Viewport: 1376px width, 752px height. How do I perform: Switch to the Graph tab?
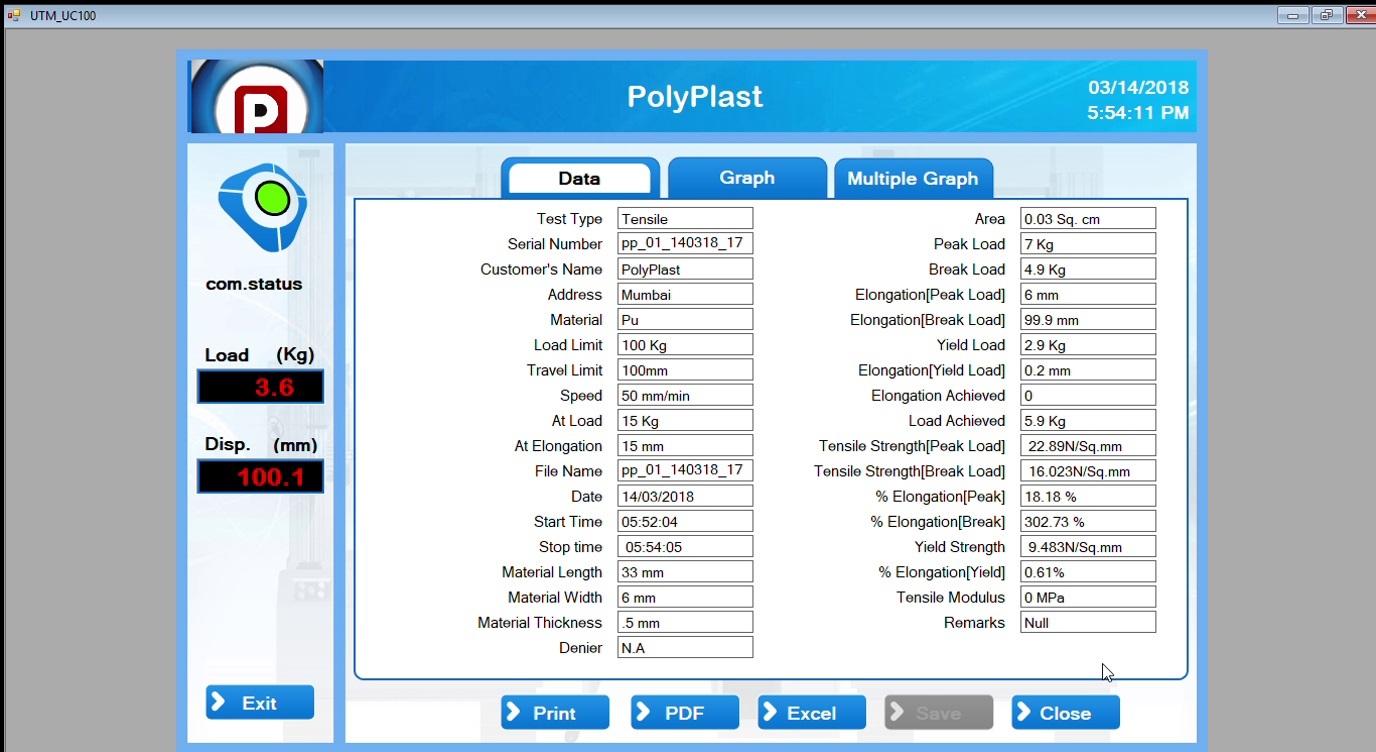[746, 178]
